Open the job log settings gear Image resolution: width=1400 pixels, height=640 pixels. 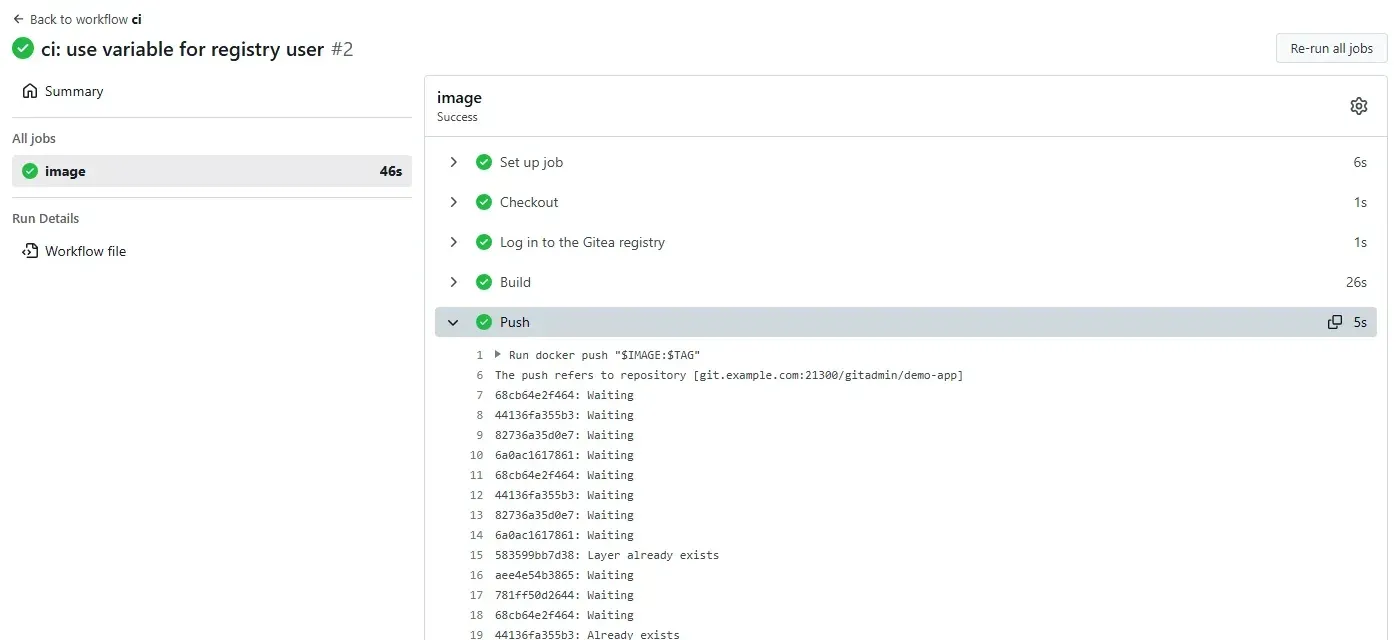[1358, 106]
